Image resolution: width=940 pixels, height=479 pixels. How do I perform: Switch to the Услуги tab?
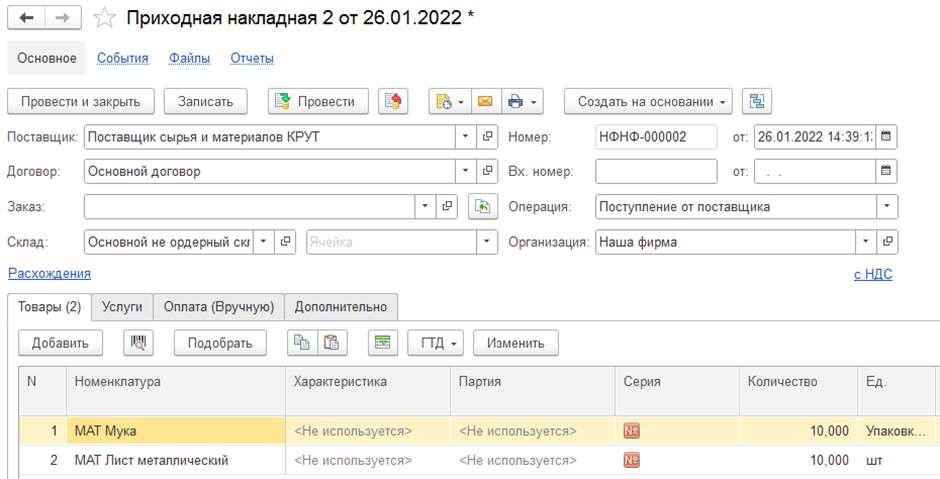point(122,307)
